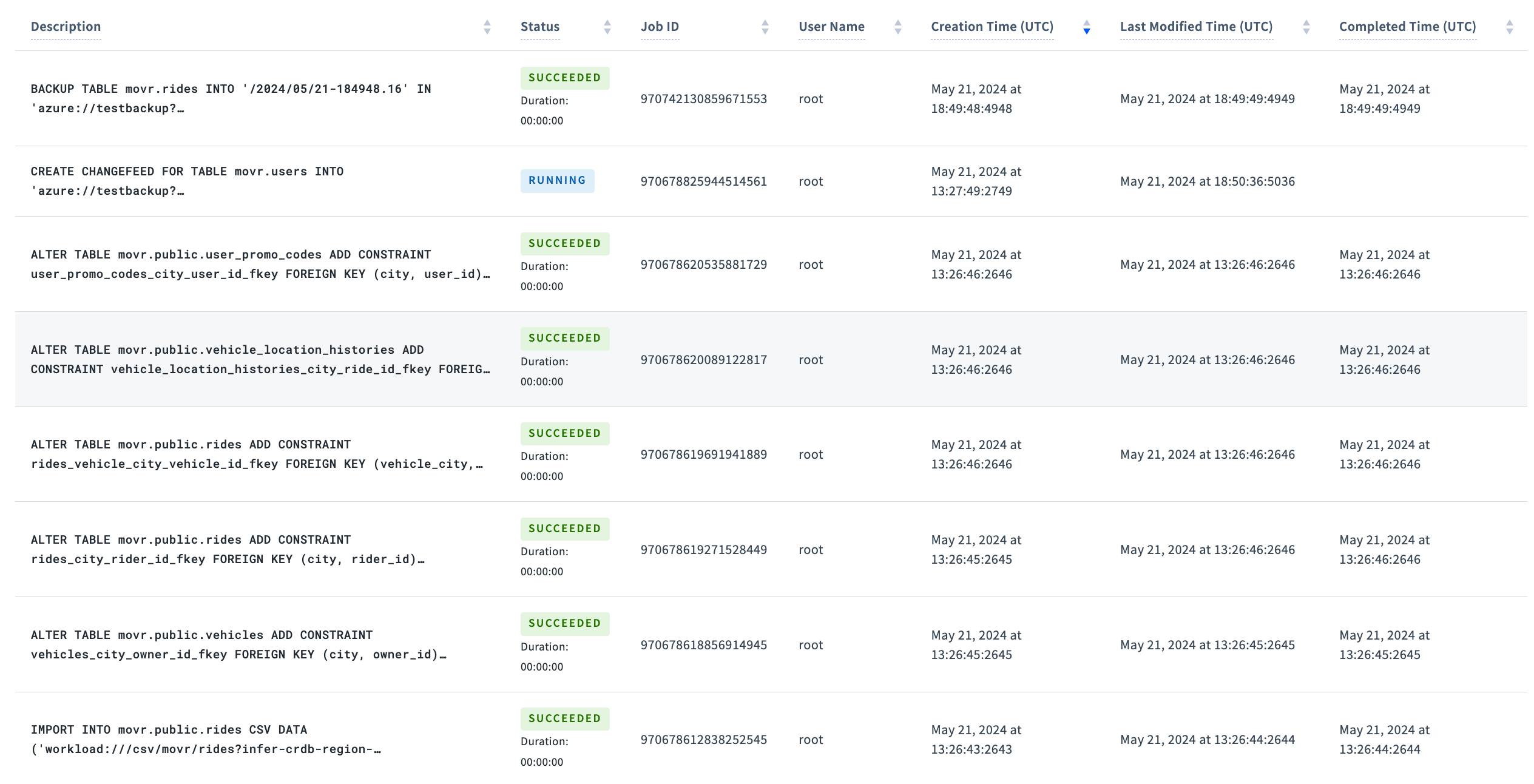
Task: Click the RUNNING status badge
Action: click(x=557, y=180)
